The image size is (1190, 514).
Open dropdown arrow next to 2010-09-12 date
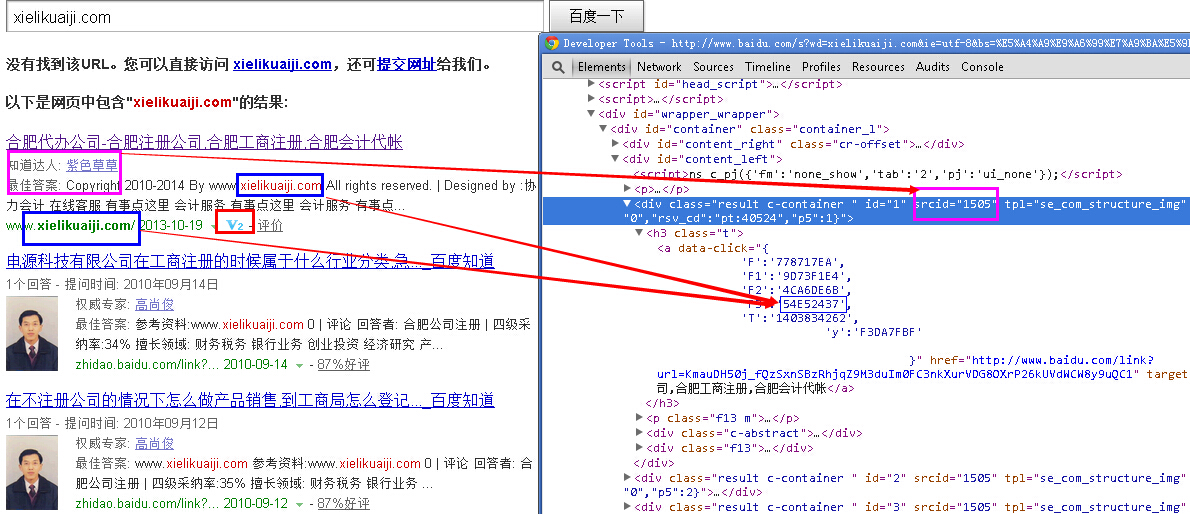click(301, 505)
